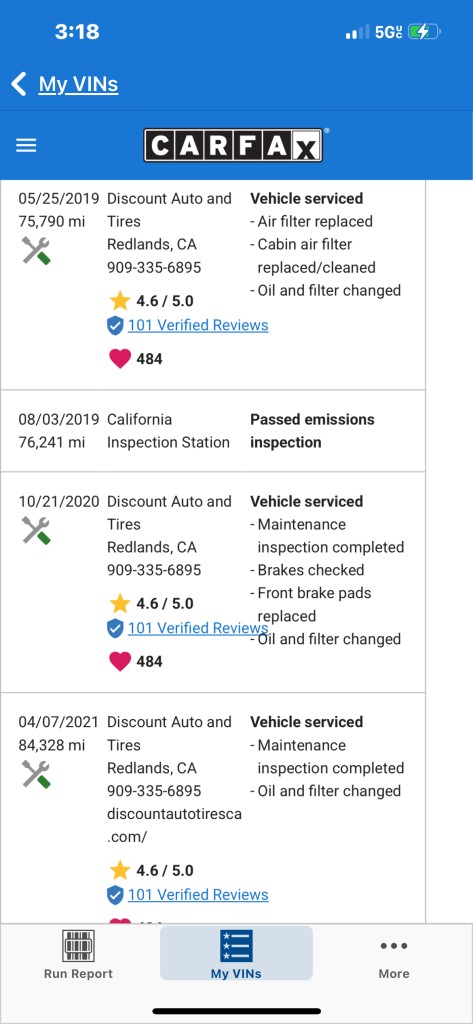The image size is (473, 1024).
Task: Tap the heart icon under 05/25/2019 entry
Action: [120, 359]
